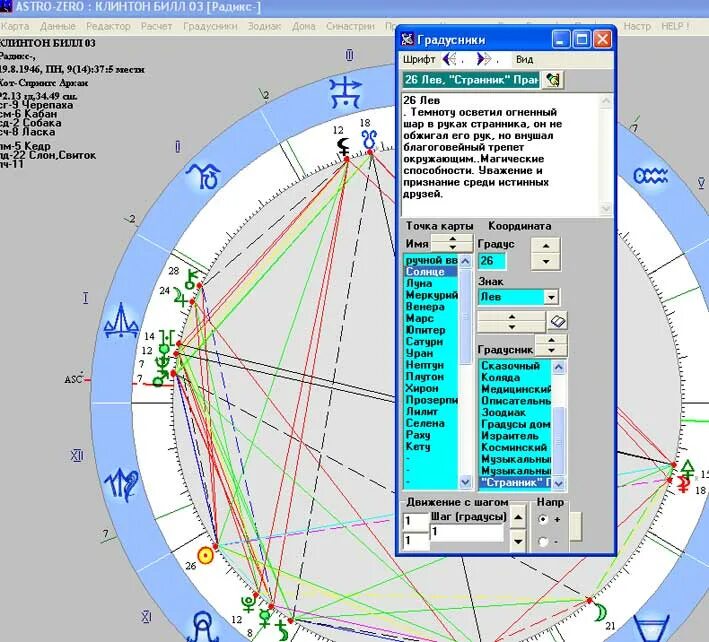Select Израитель in the Градусник list
The width and height of the screenshot is (709, 642).
pyautogui.click(x=515, y=436)
